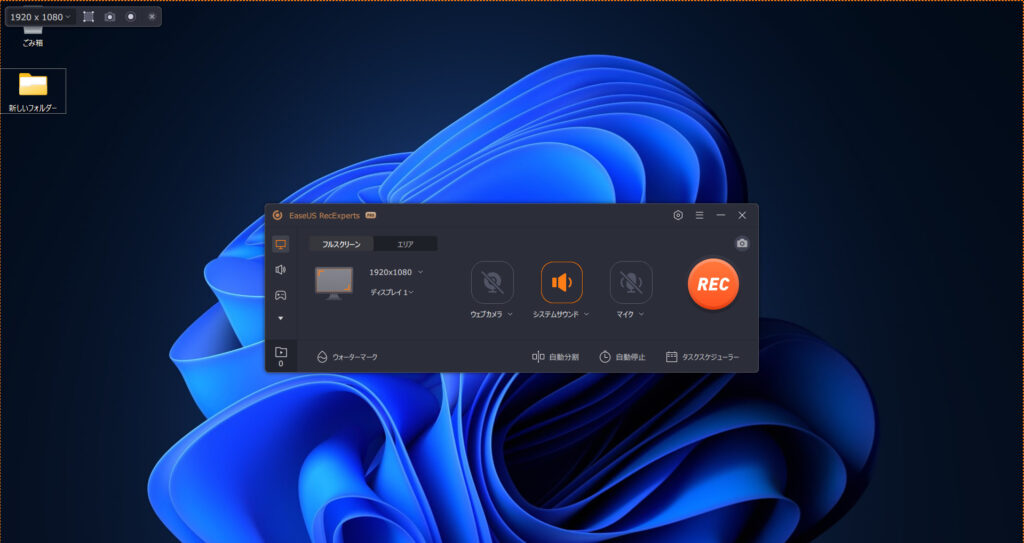This screenshot has height=543, width=1024.
Task: Select screen recording mode monitor icon in sidebar
Action: click(x=281, y=244)
